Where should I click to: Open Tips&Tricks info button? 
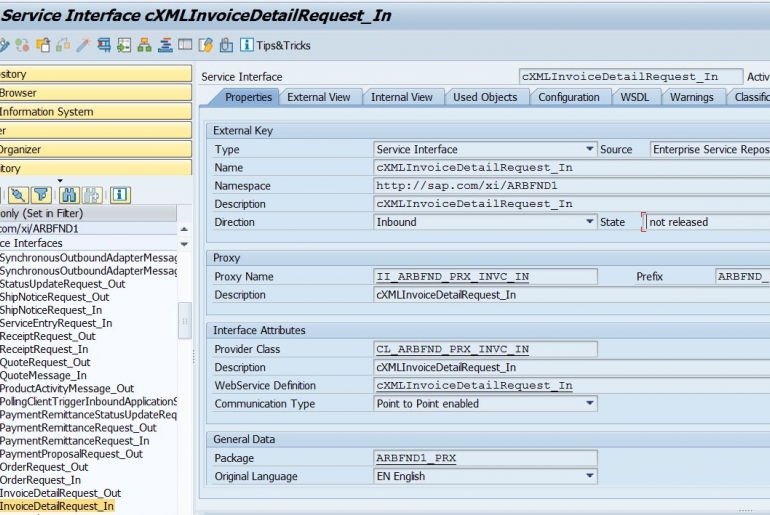tap(275, 45)
